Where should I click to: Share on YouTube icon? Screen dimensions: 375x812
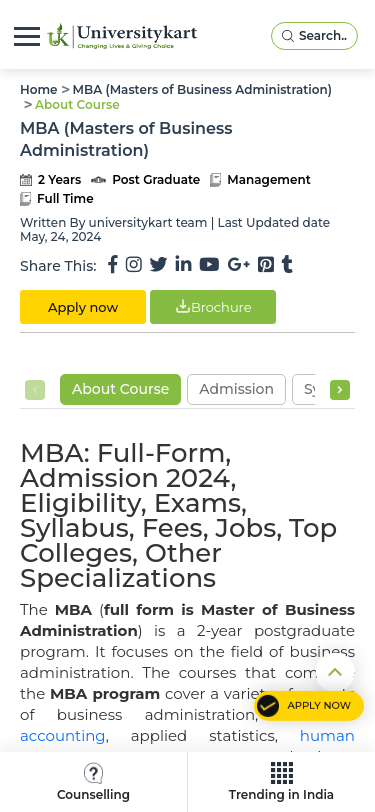pos(209,265)
